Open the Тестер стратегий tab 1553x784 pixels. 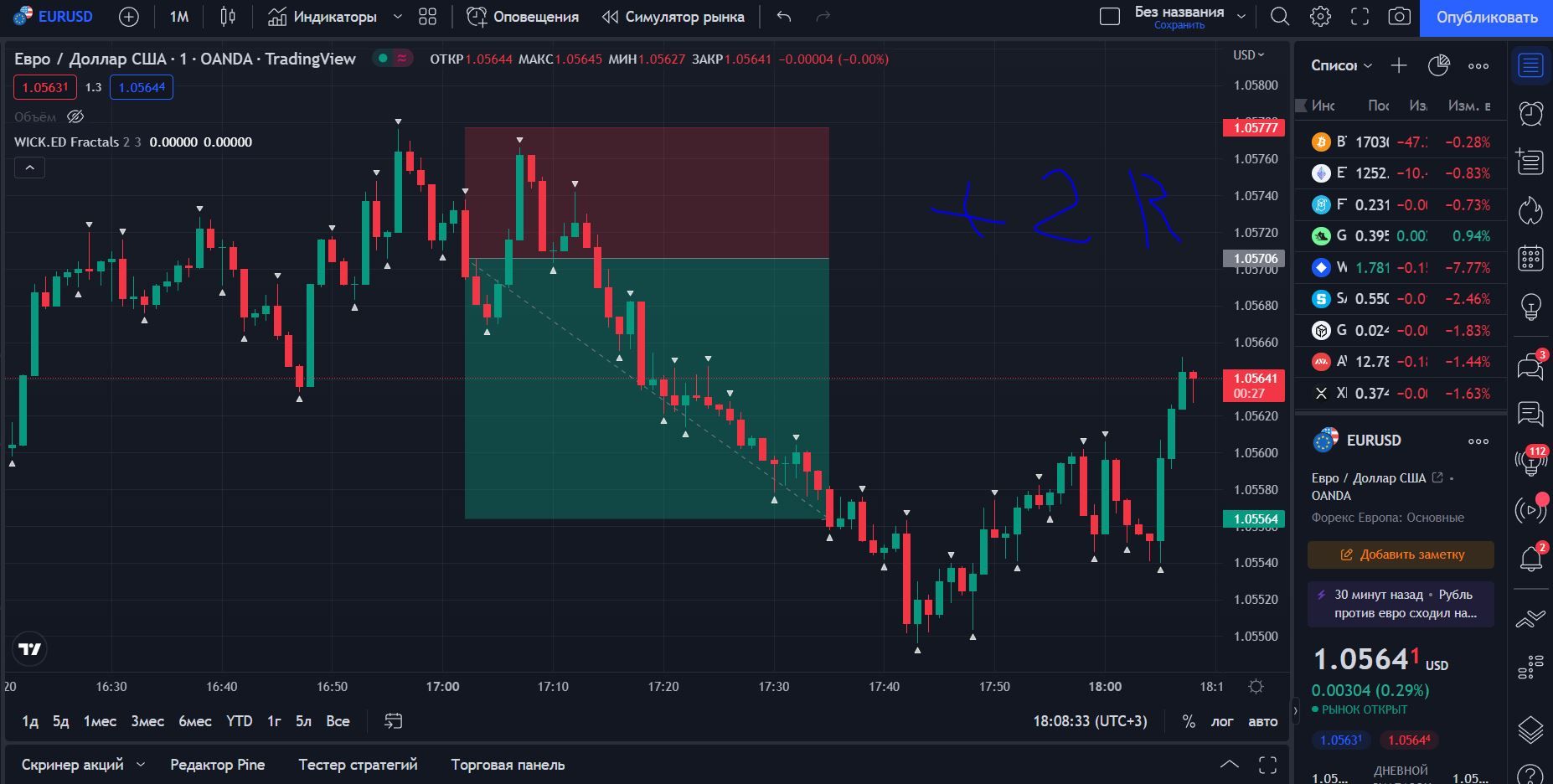pos(358,765)
